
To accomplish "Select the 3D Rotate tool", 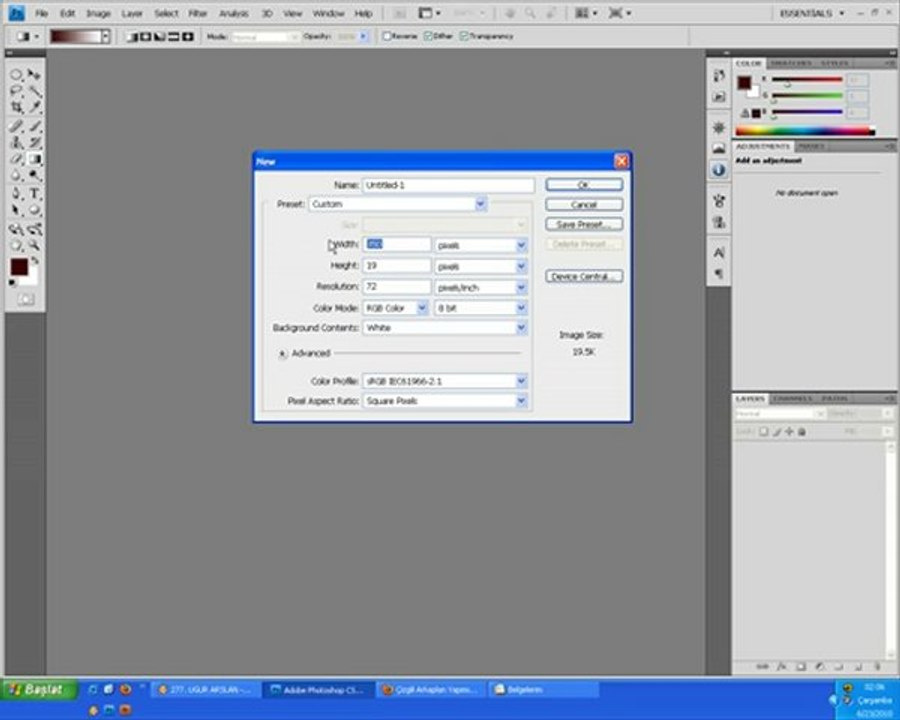I will pyautogui.click(x=16, y=229).
